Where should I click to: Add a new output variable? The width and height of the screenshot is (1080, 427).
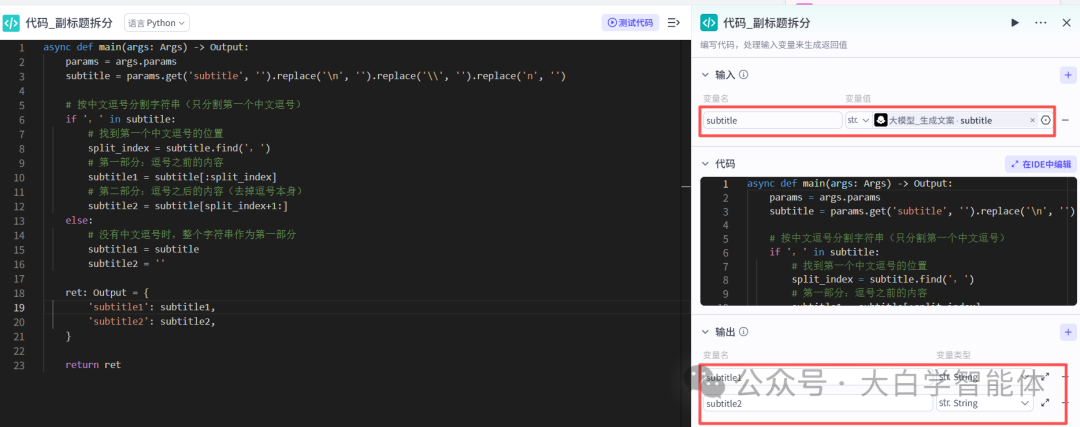pos(1067,332)
